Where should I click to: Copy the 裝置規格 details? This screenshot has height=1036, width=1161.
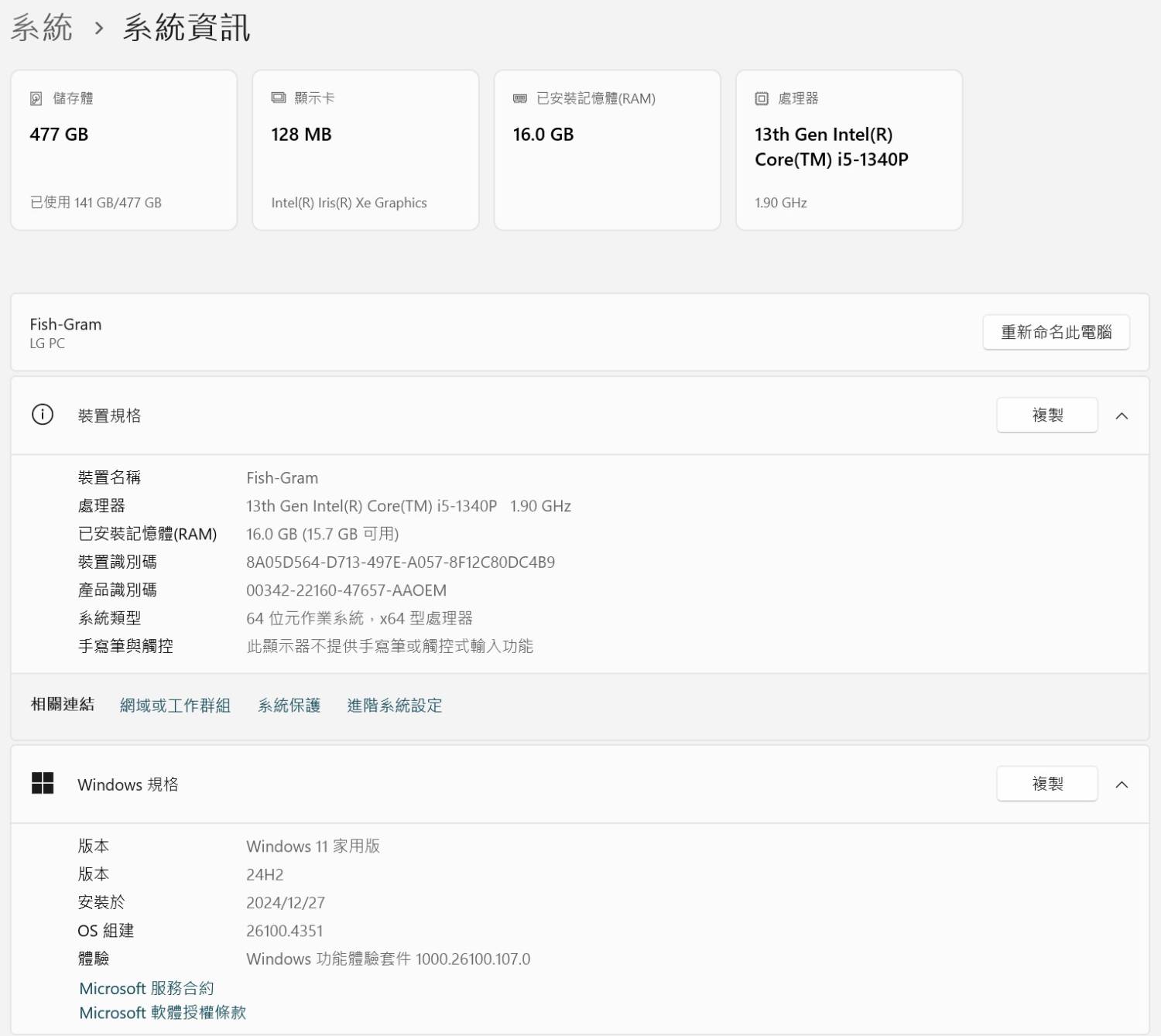click(x=1047, y=415)
